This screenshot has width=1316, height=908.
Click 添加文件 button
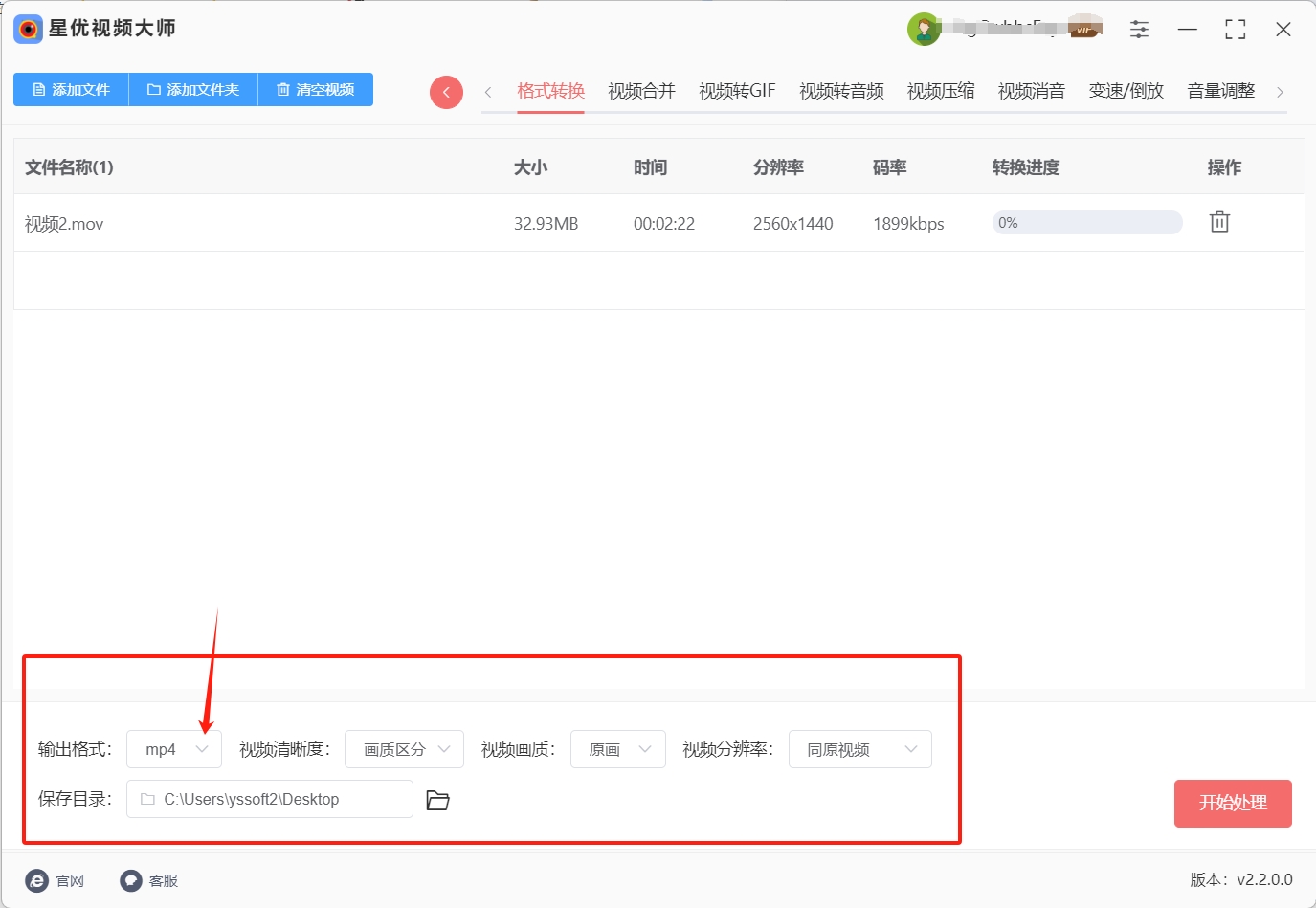(71, 89)
